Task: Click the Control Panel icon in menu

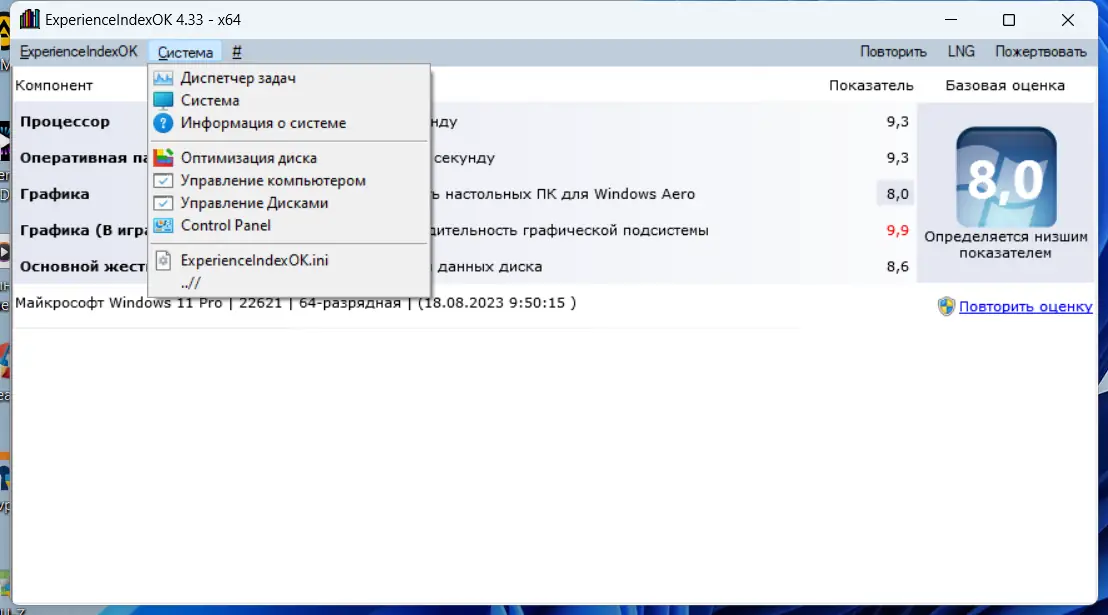Action: (163, 226)
